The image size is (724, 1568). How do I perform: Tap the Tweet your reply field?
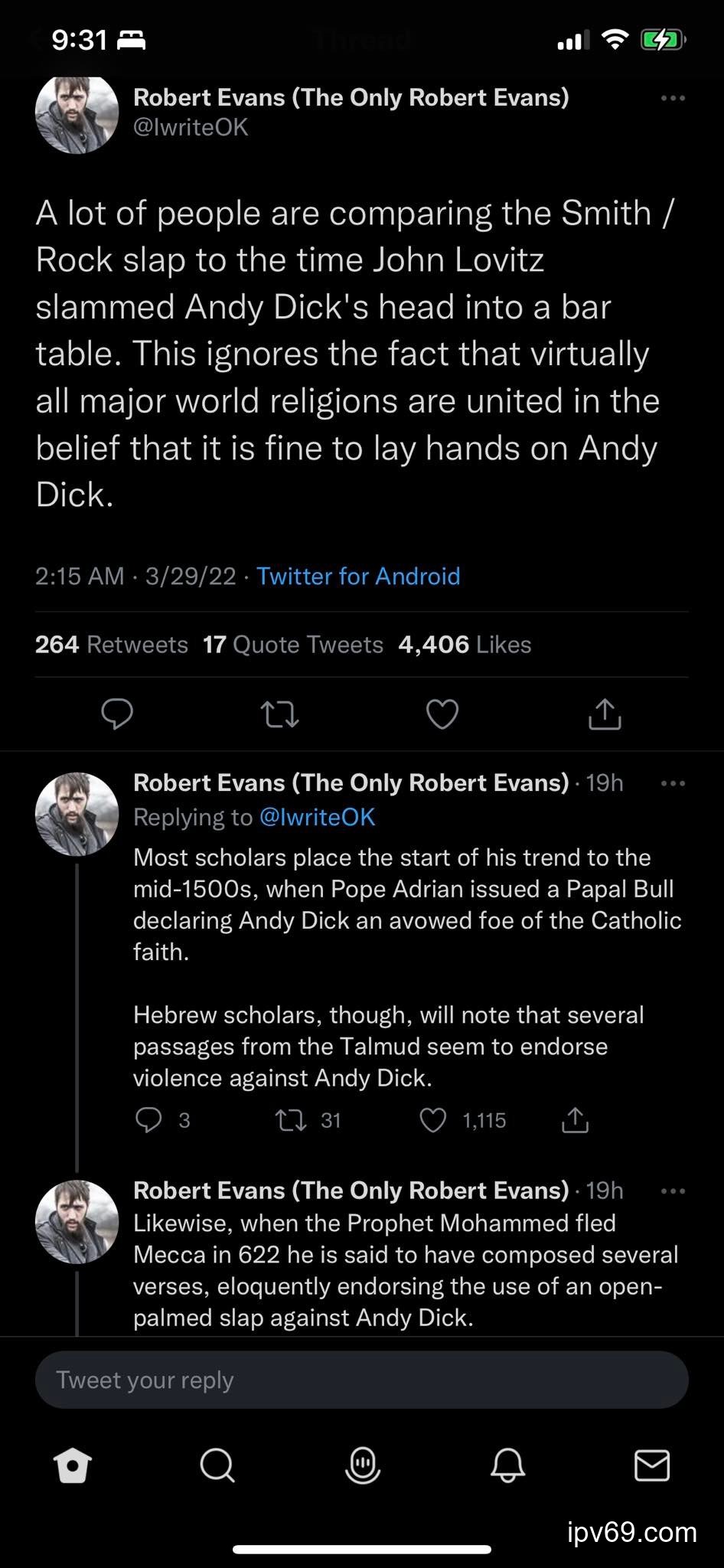361,1380
